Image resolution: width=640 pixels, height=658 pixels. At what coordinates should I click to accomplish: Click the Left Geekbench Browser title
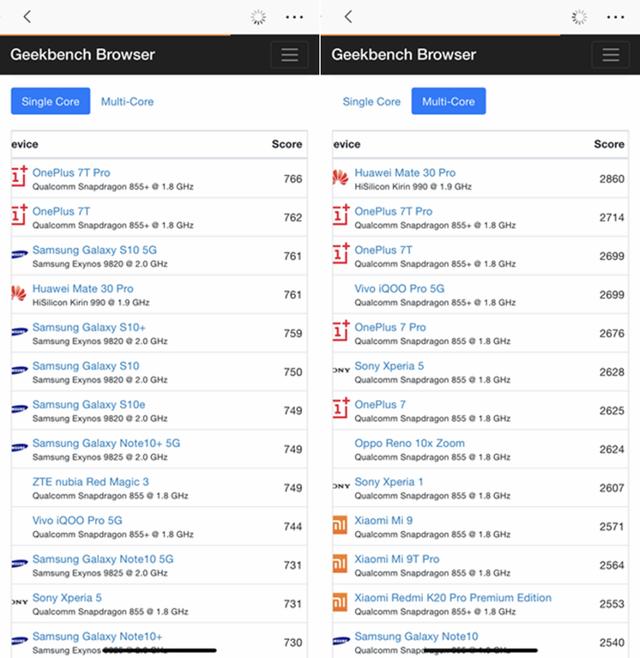83,55
